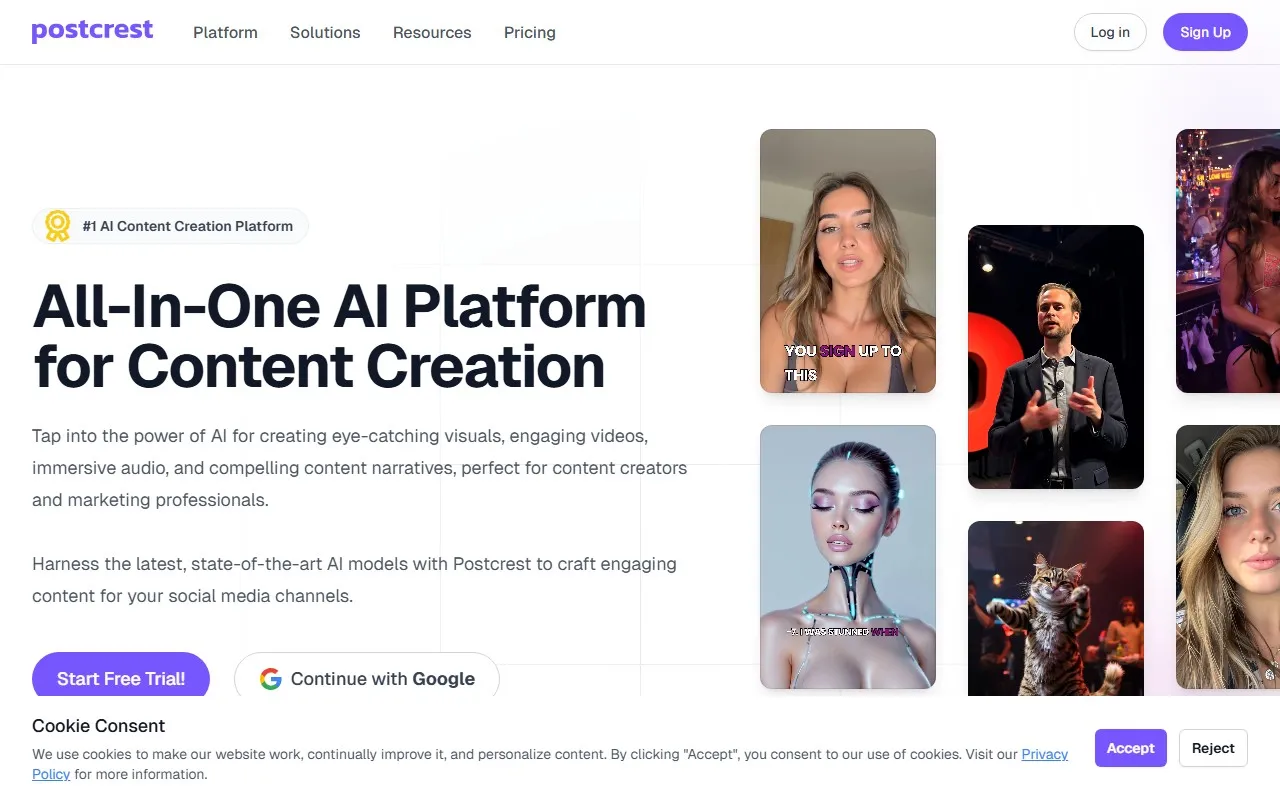Go to the Pricing page
Screen dimensions: 1280x800
(x=530, y=32)
